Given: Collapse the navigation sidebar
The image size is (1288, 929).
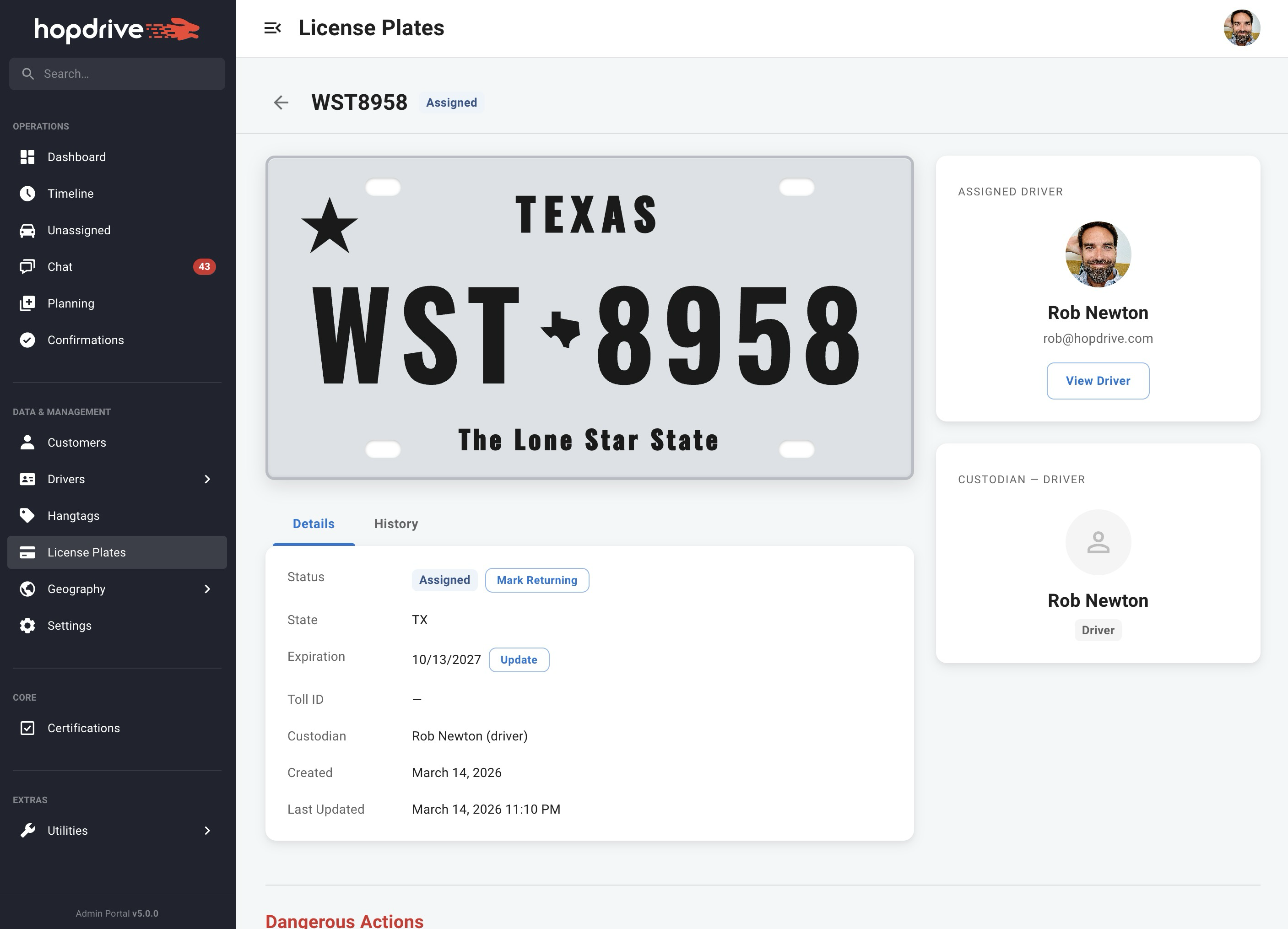Looking at the screenshot, I should (x=274, y=27).
